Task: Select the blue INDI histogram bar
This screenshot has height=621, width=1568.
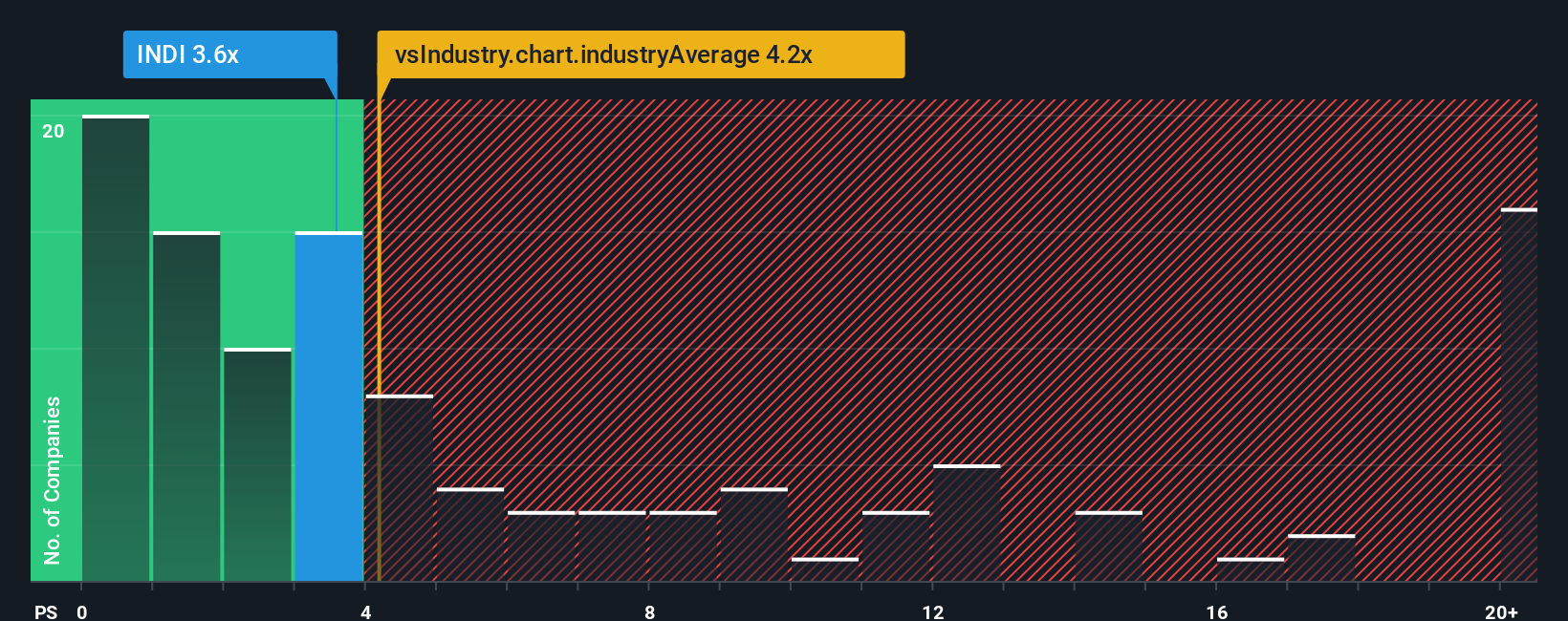Action: click(329, 406)
